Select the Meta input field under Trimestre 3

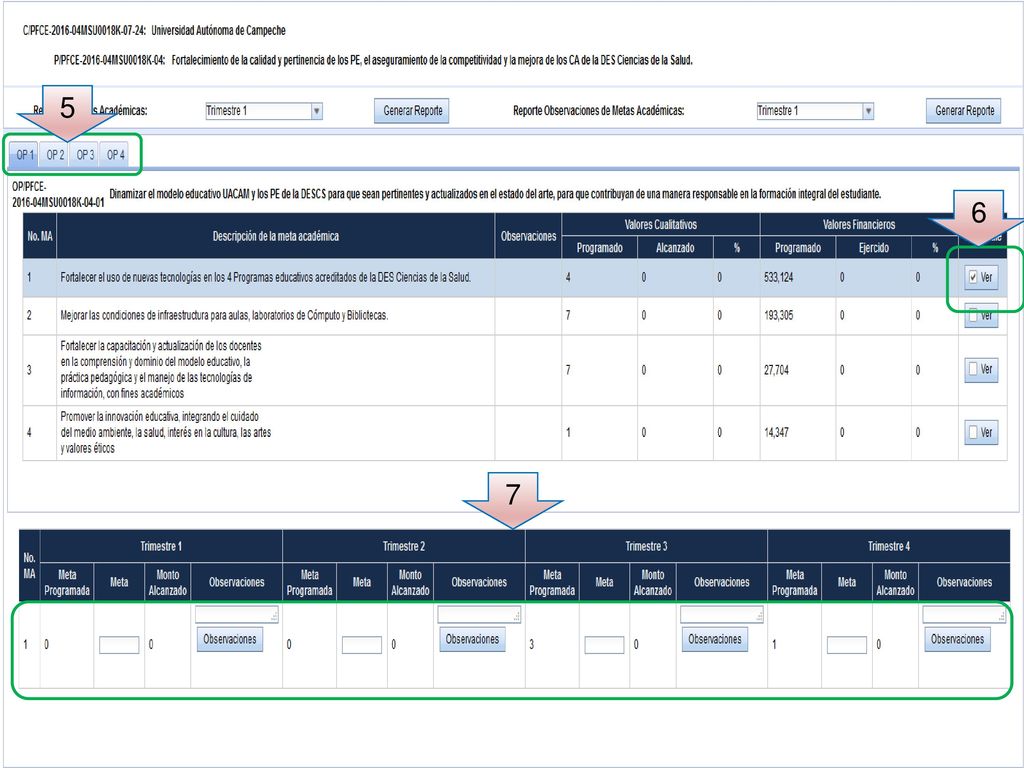pos(604,645)
